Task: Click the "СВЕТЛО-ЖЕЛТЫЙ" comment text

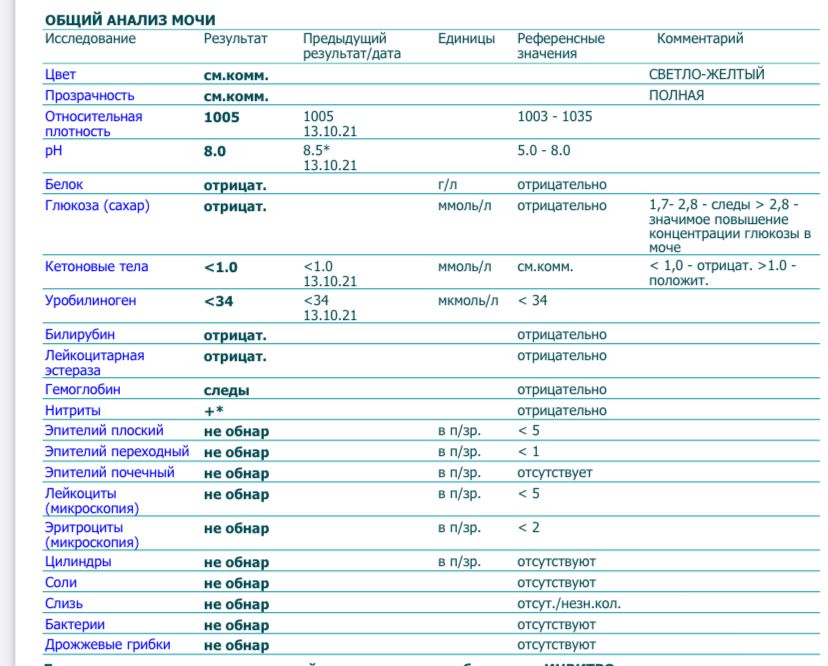Action: tap(706, 75)
